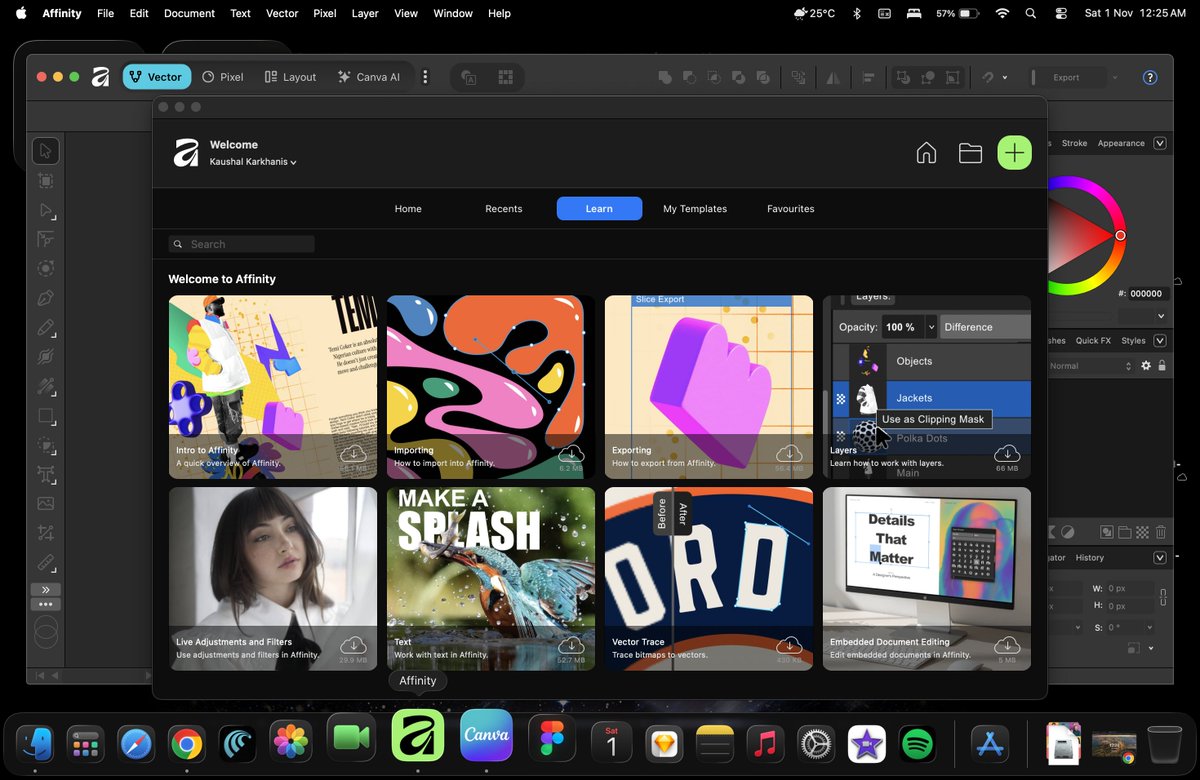Switch to the Appearance panel tab
The height and width of the screenshot is (780, 1200).
pyautogui.click(x=1121, y=143)
